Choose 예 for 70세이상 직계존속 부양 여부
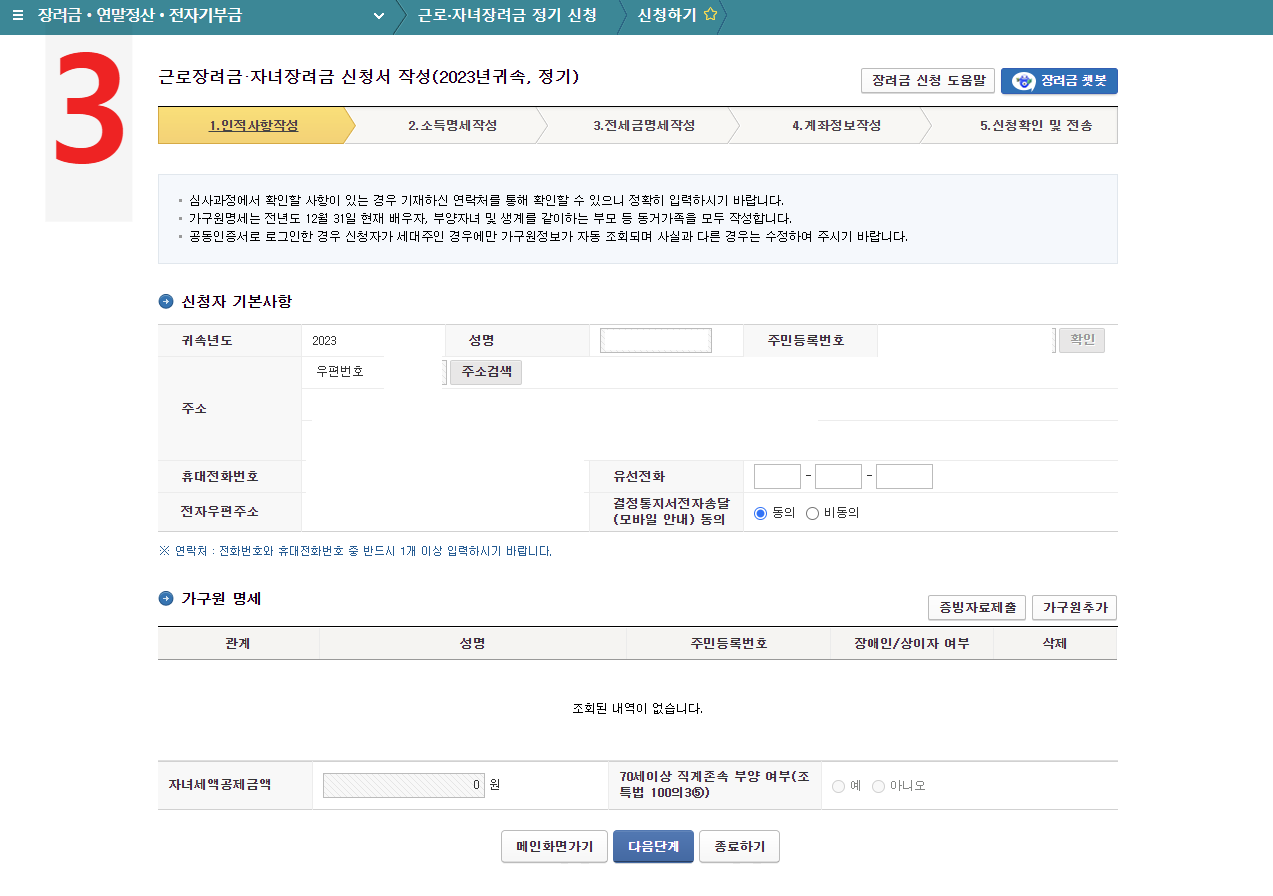Image resolution: width=1273 pixels, height=896 pixels. [837, 785]
